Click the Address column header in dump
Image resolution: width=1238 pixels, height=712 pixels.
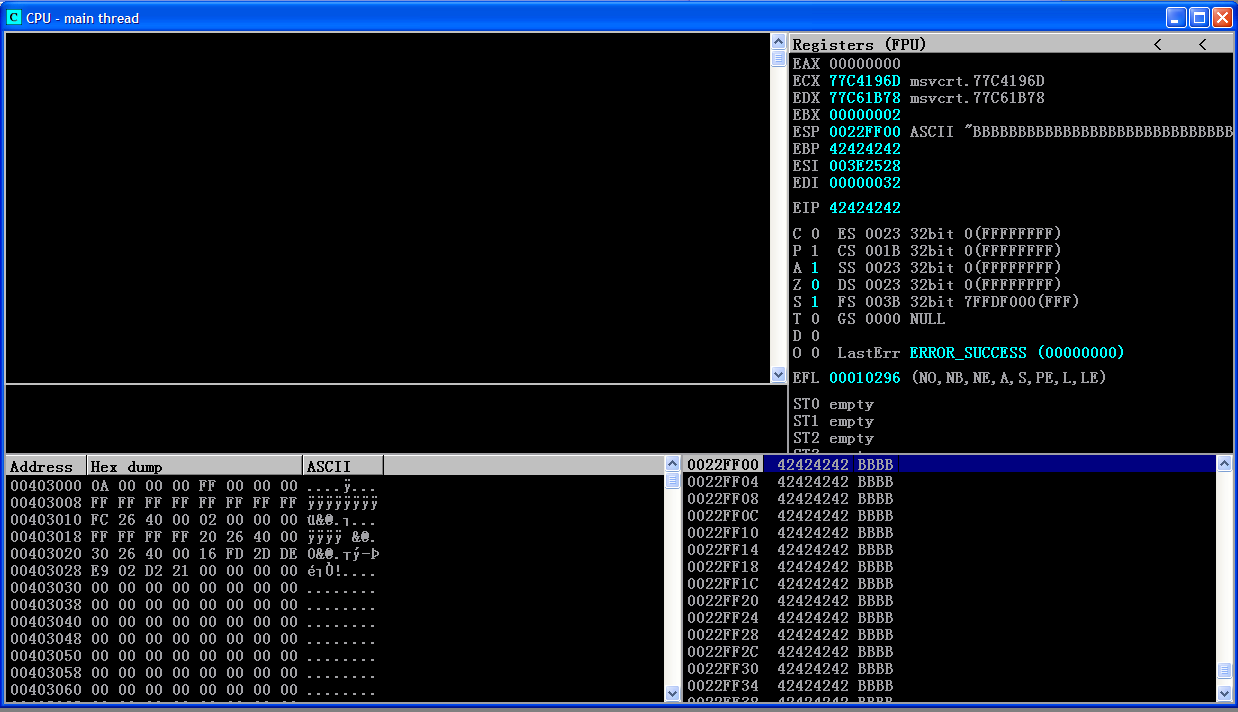point(45,466)
